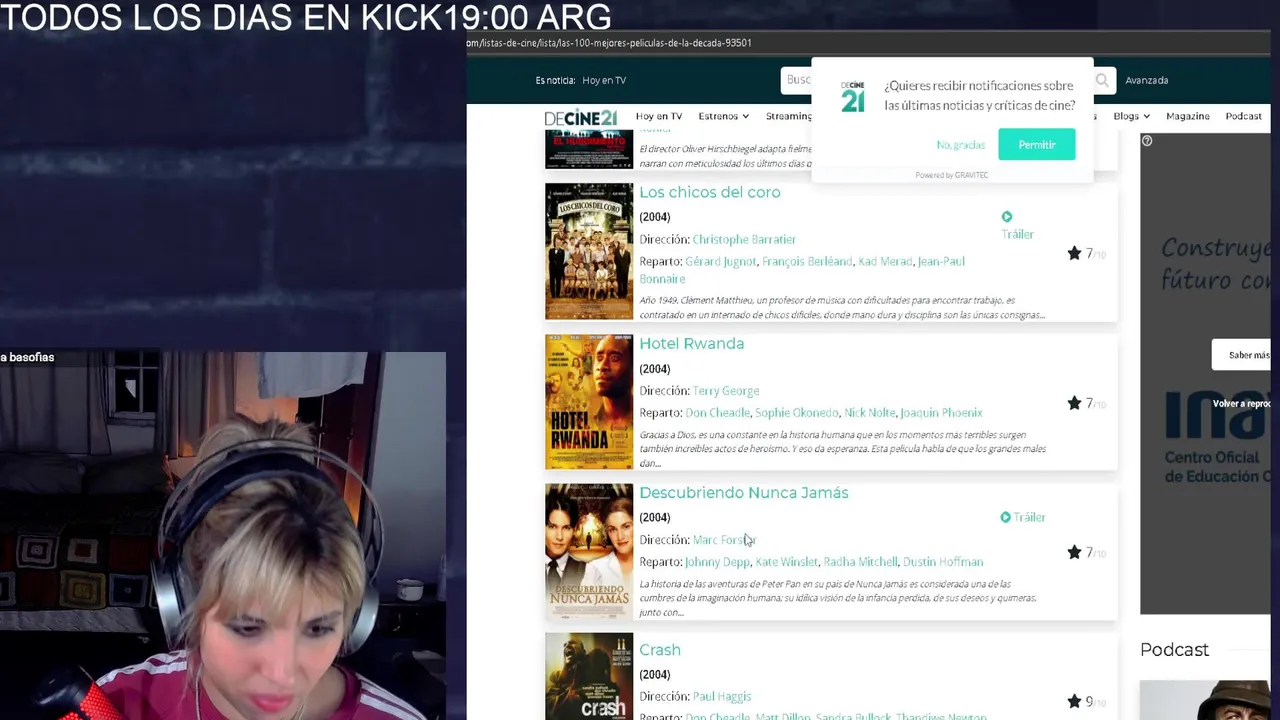Play trailer icon for Descubriendo Nunca Jamás
Viewport: 1280px width, 720px height.
(1005, 517)
